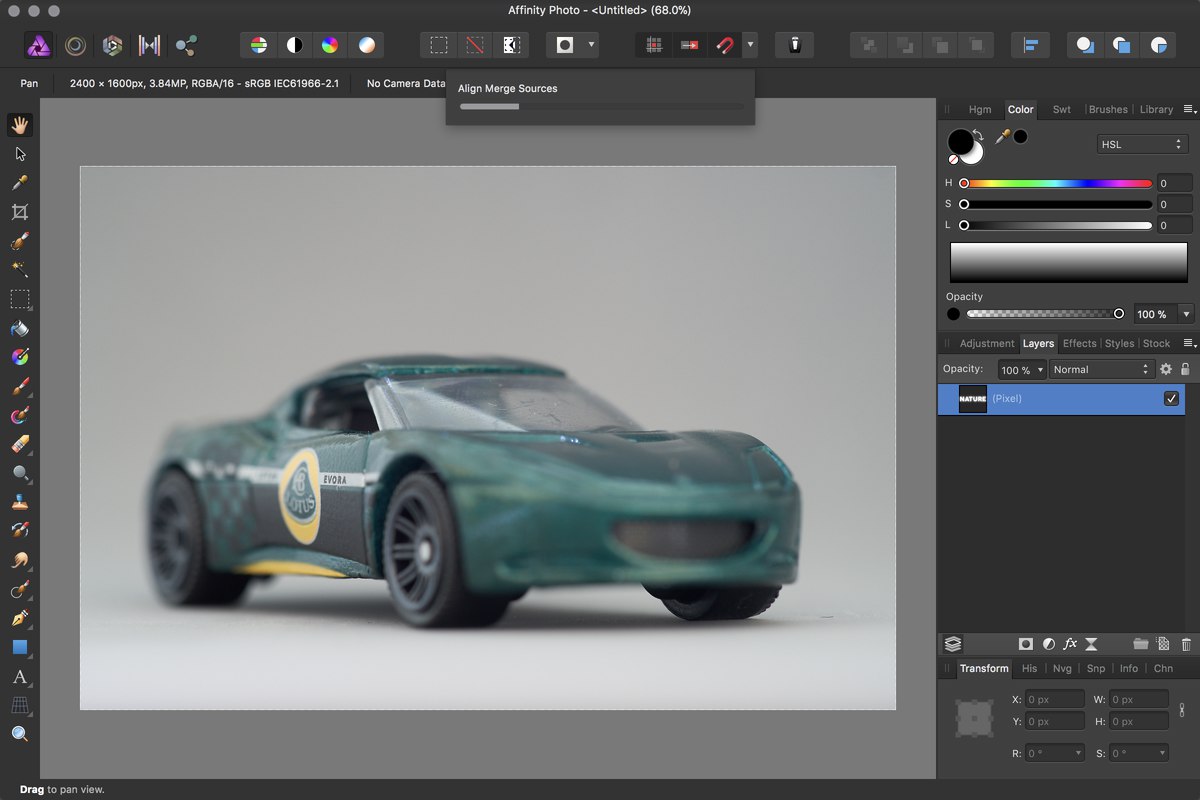This screenshot has height=800, width=1200.
Task: Swap primary and secondary colours arrow
Action: [979, 135]
